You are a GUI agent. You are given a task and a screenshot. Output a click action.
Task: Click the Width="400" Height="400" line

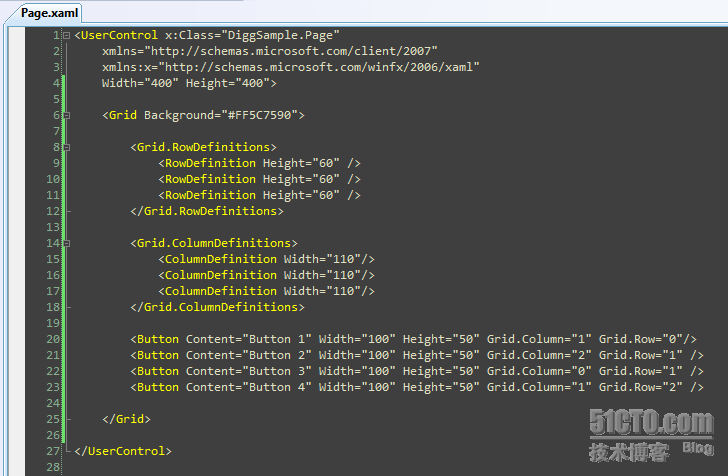(189, 83)
